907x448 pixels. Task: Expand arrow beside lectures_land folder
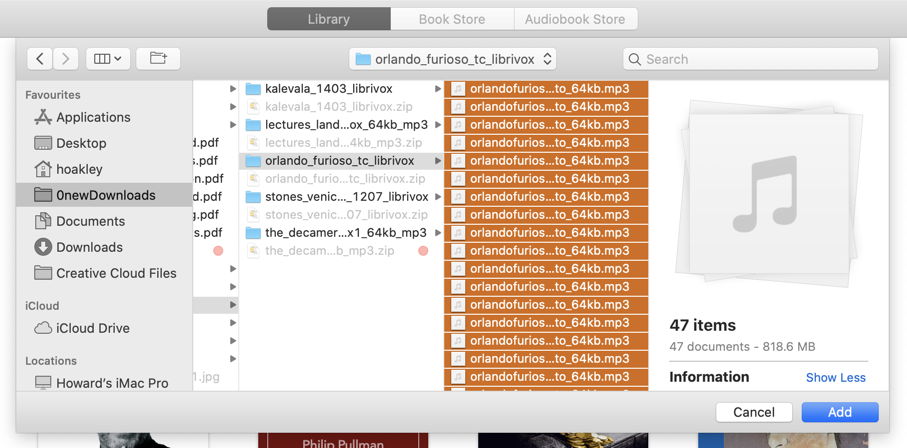tap(438, 124)
